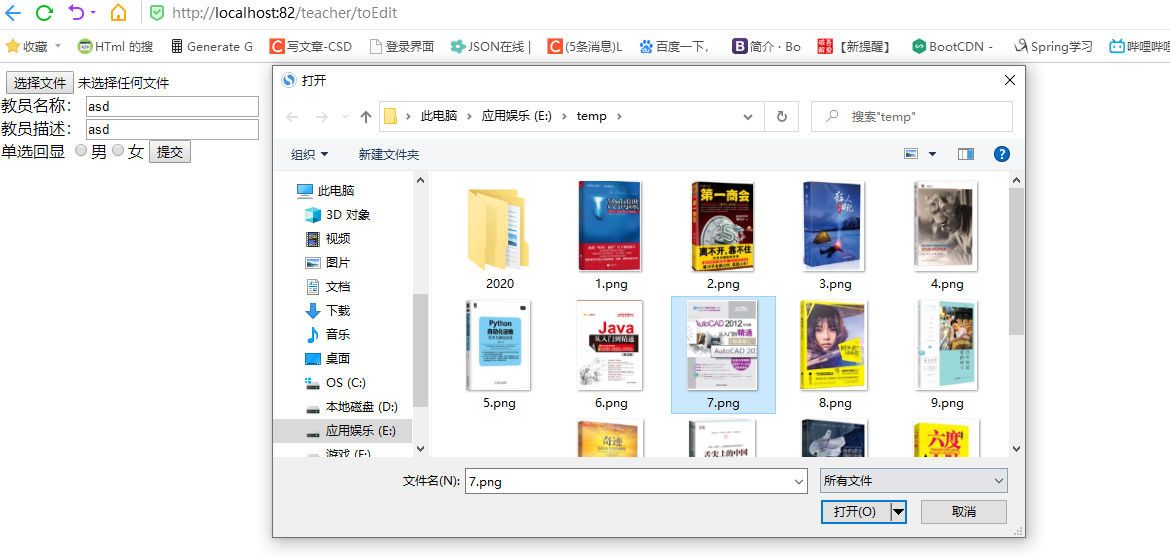Open the 组织 organize menu
1170x556 pixels.
tap(310, 154)
